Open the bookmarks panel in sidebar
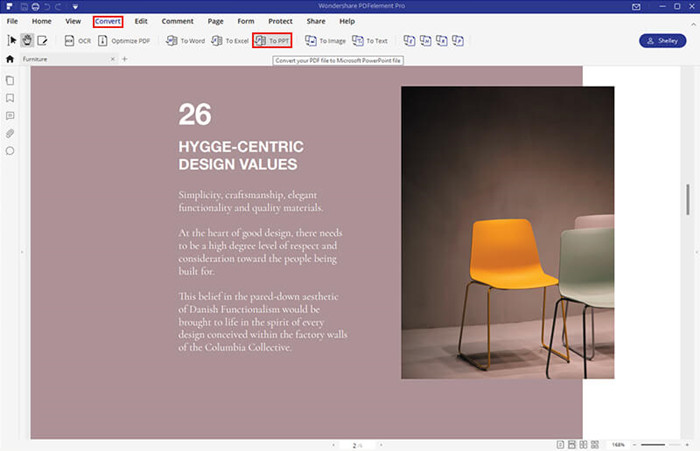 point(10,98)
